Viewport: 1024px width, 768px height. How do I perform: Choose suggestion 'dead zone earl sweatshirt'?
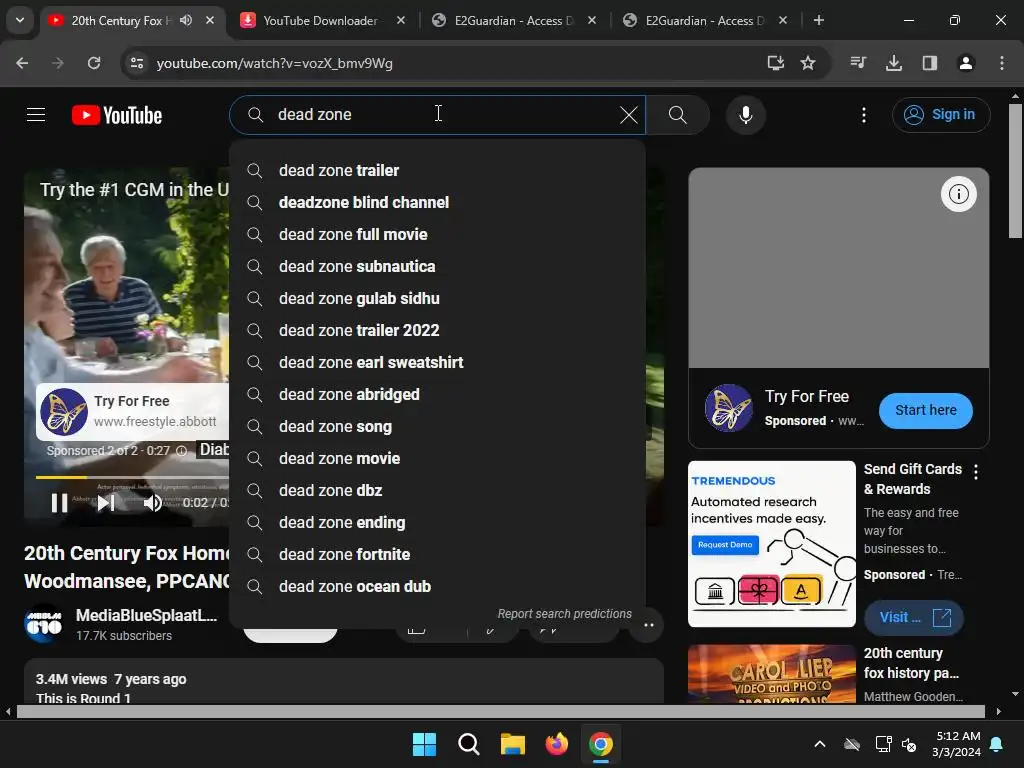pyautogui.click(x=438, y=362)
